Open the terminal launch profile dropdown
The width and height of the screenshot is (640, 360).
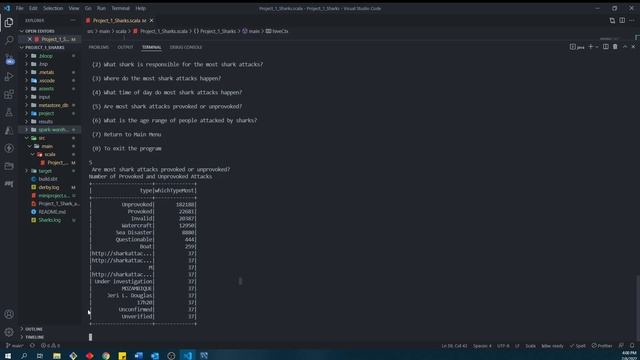pos(597,47)
